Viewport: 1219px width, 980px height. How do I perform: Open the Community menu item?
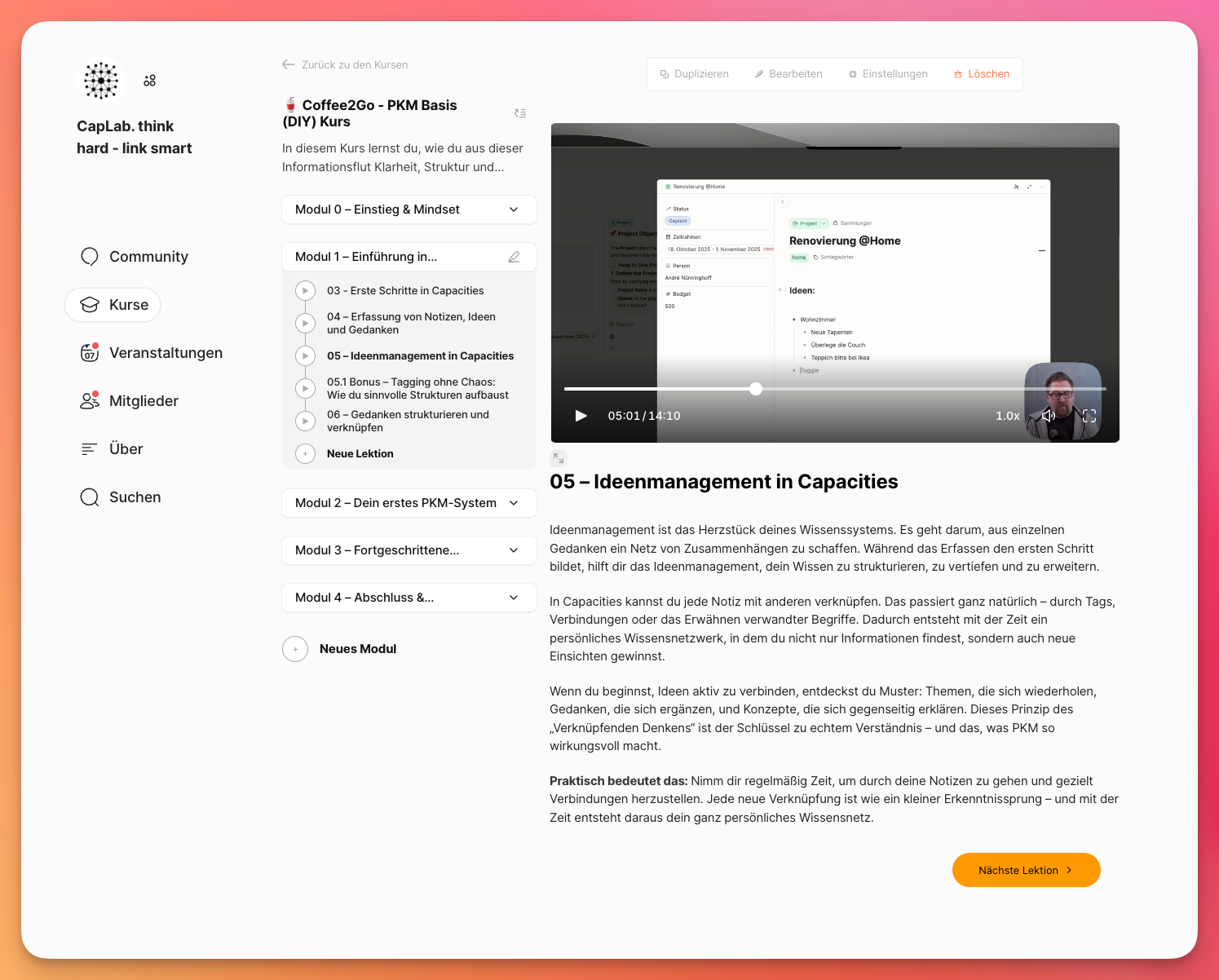pyautogui.click(x=148, y=257)
